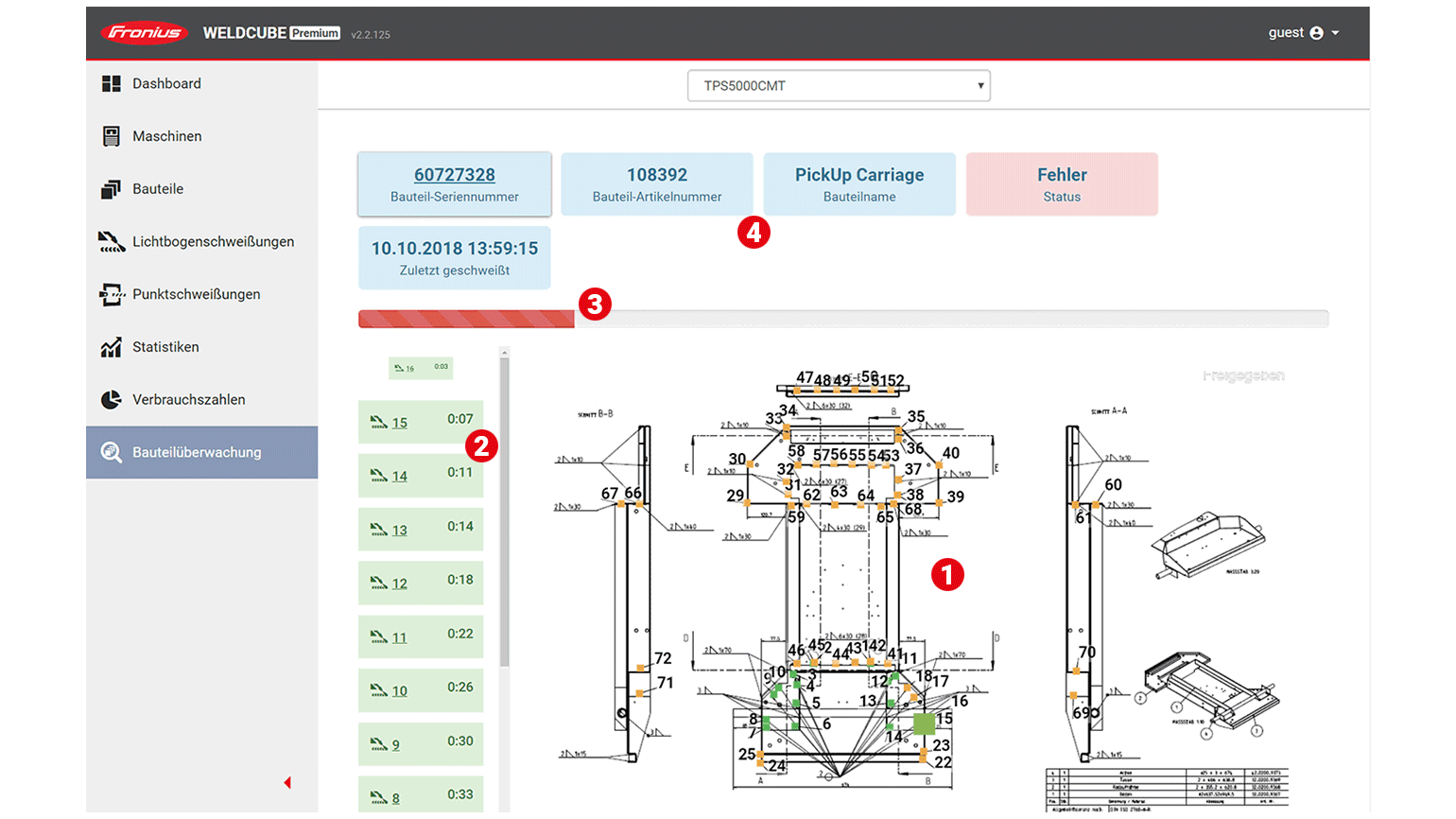1456x819 pixels.
Task: Click the Bauteilüberwachung magnifier icon
Action: (111, 453)
